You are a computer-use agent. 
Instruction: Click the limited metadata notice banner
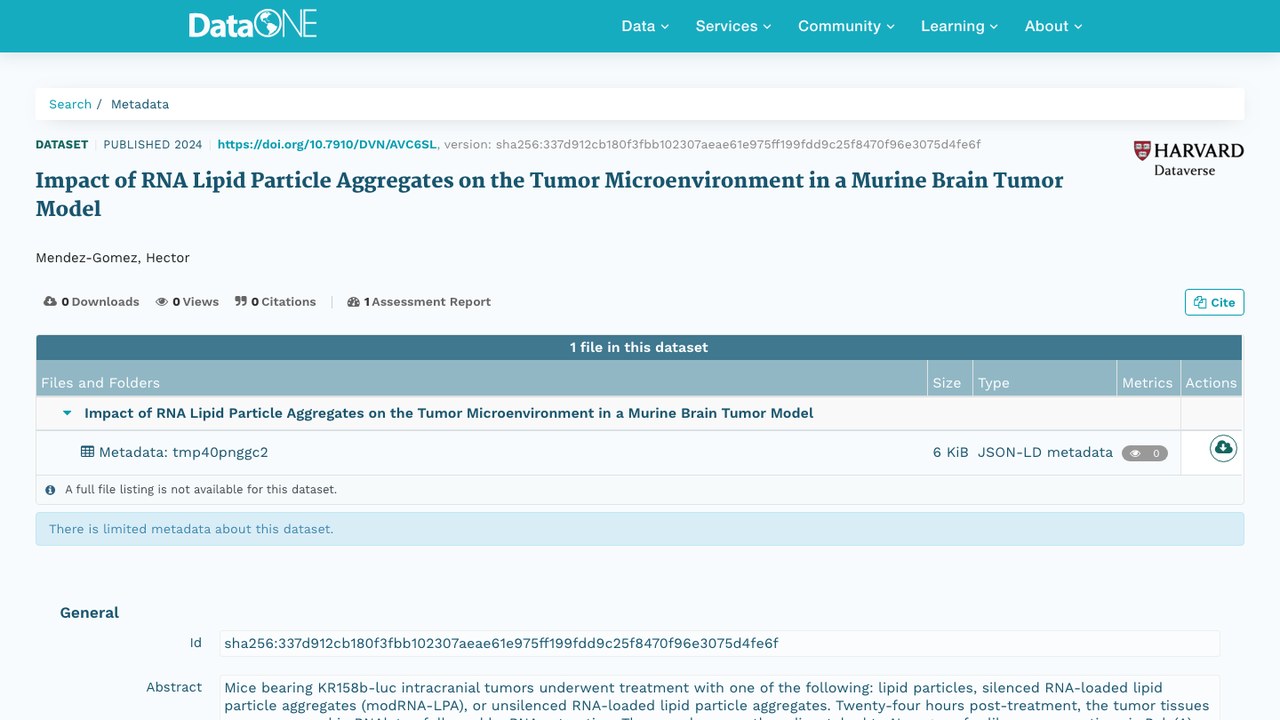[x=640, y=529]
